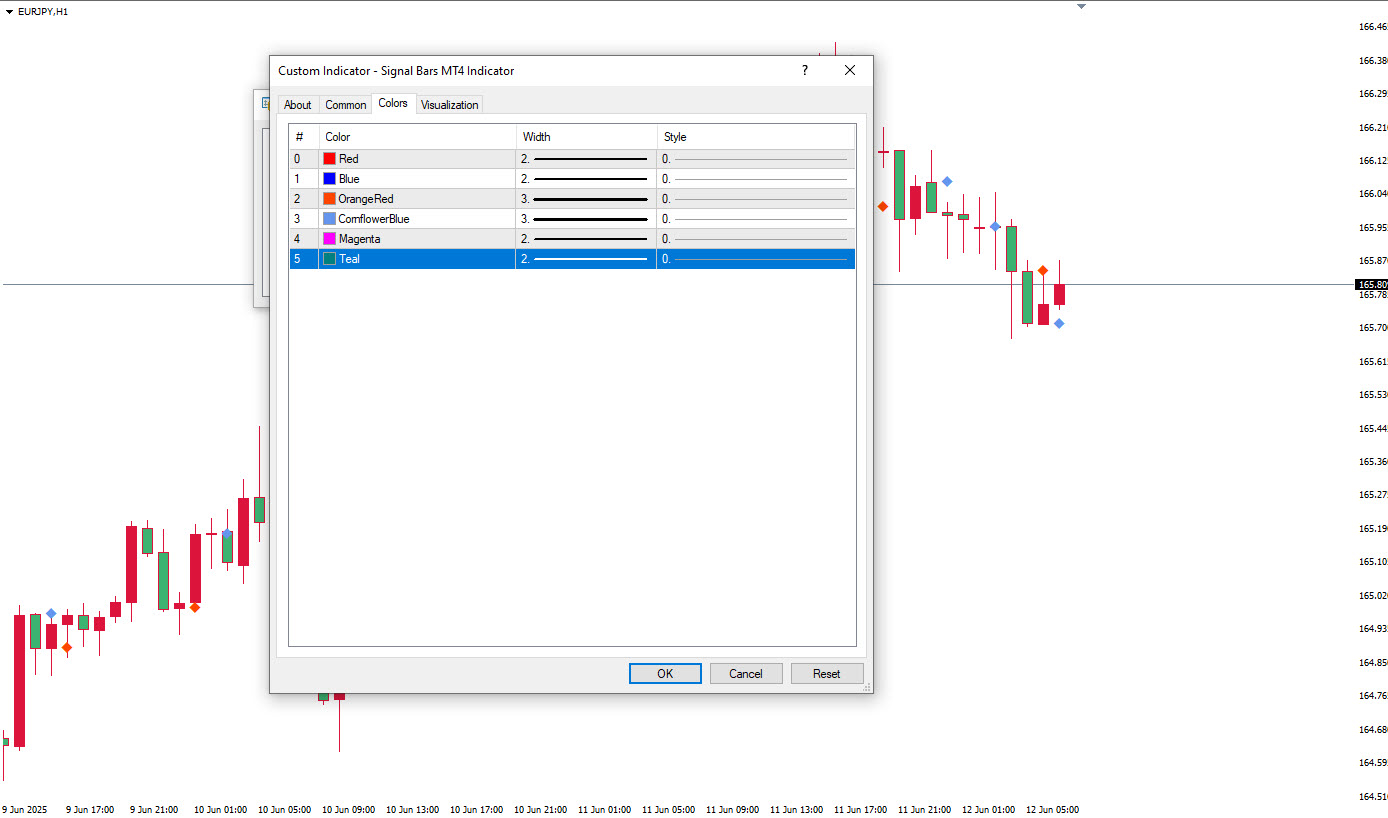Open the style dropdown for Teal row
Image resolution: width=1388 pixels, height=818 pixels.
point(755,259)
